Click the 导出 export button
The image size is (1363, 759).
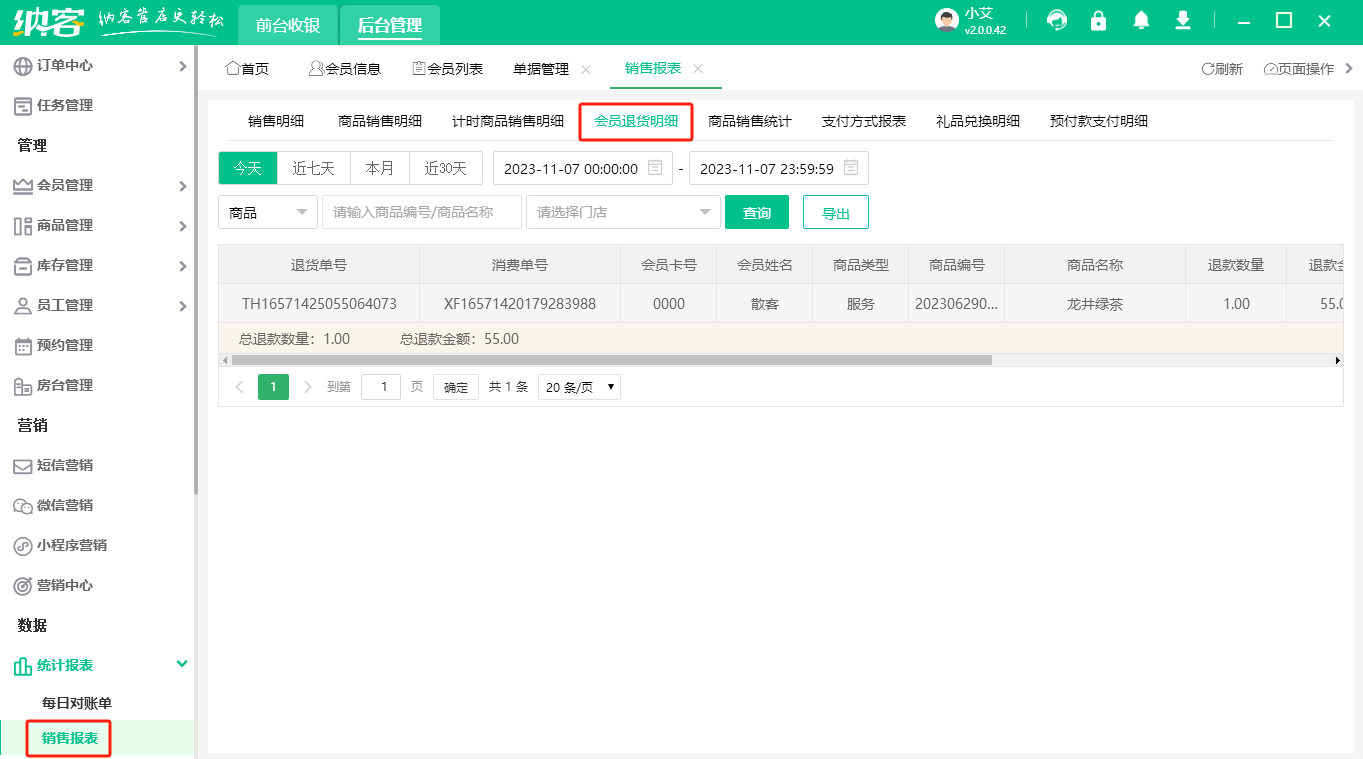[x=835, y=212]
